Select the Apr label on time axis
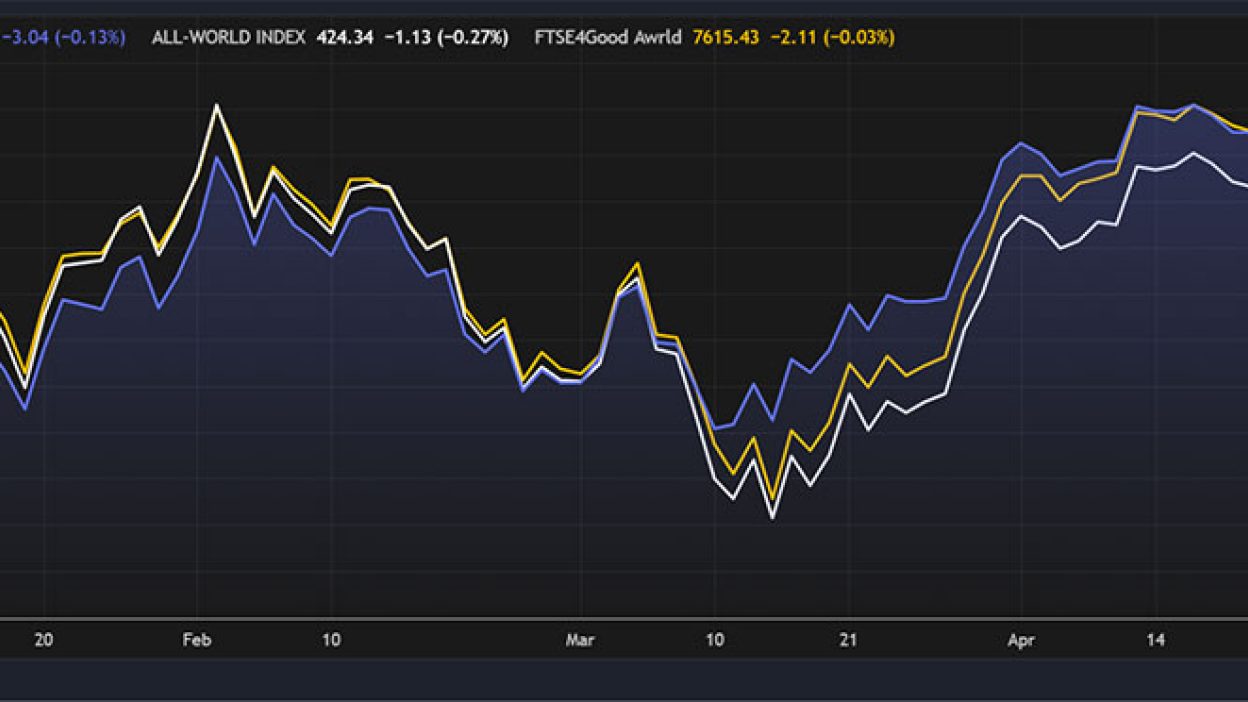 (x=1021, y=640)
